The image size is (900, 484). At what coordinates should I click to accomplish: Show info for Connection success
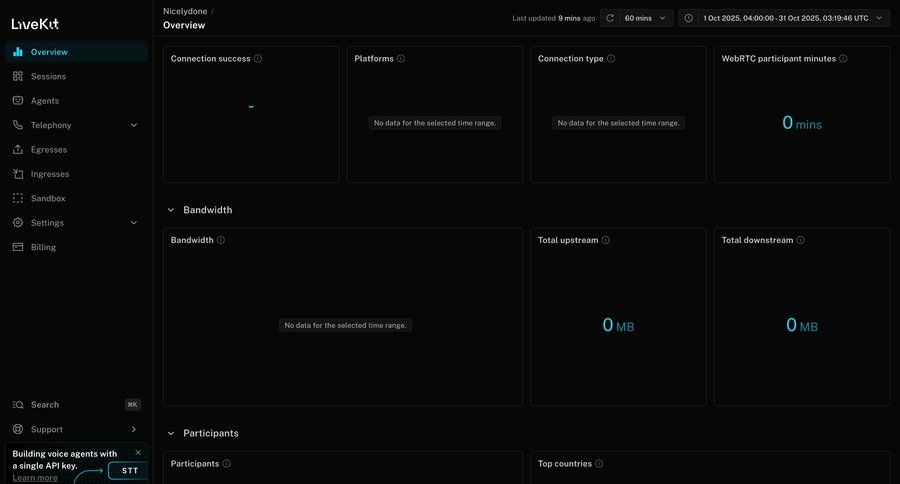point(258,59)
